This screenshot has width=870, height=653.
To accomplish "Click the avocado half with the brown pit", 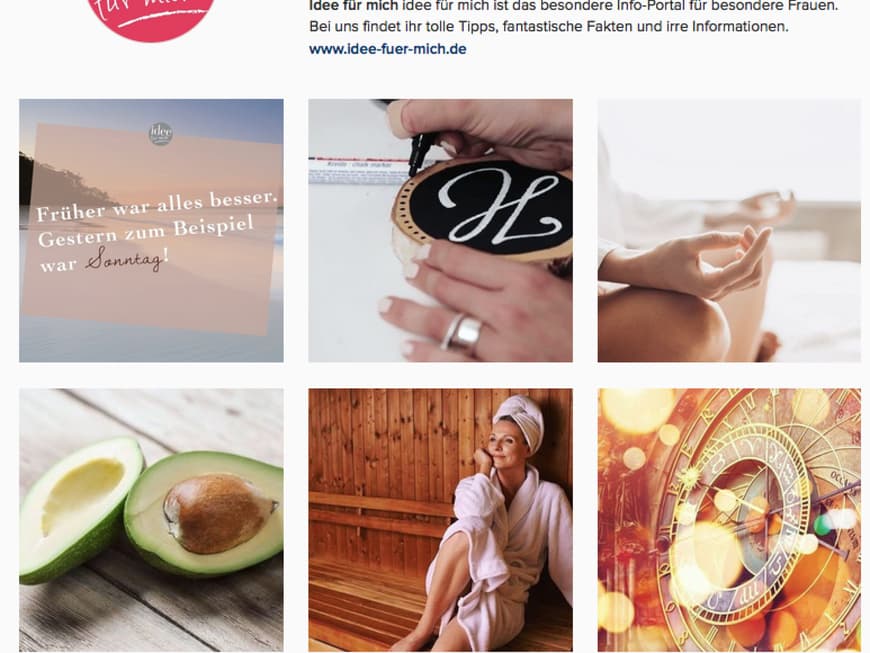I will [x=204, y=513].
